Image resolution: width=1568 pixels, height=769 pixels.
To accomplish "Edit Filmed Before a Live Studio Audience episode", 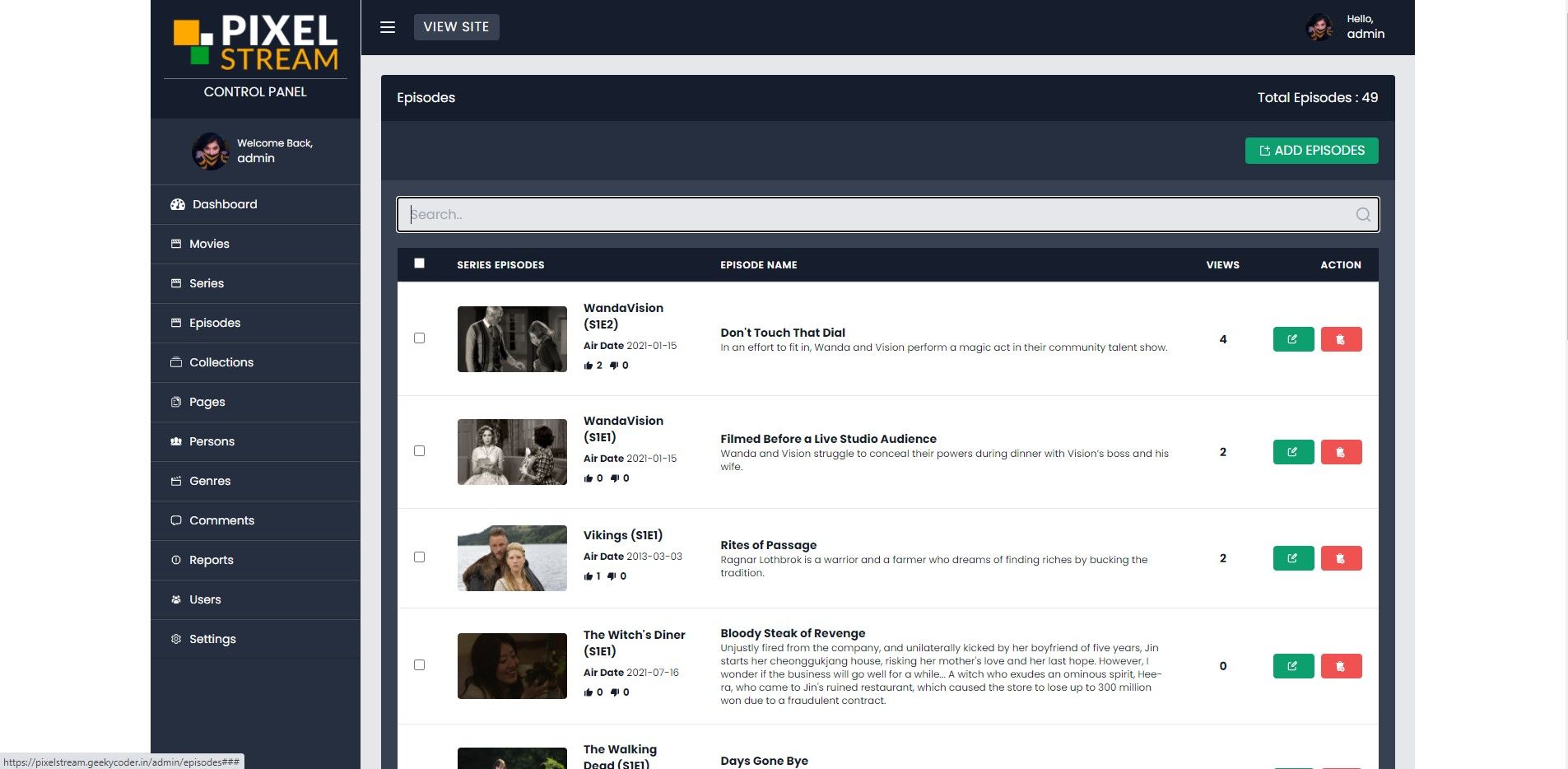I will pyautogui.click(x=1293, y=452).
